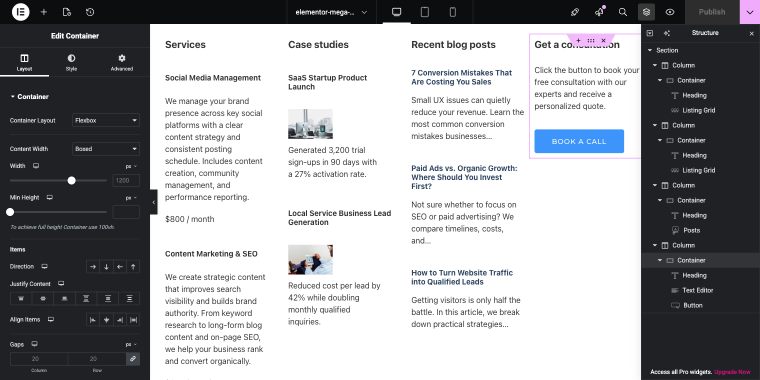
Task: Open the revision history icon
Action: [x=90, y=12]
